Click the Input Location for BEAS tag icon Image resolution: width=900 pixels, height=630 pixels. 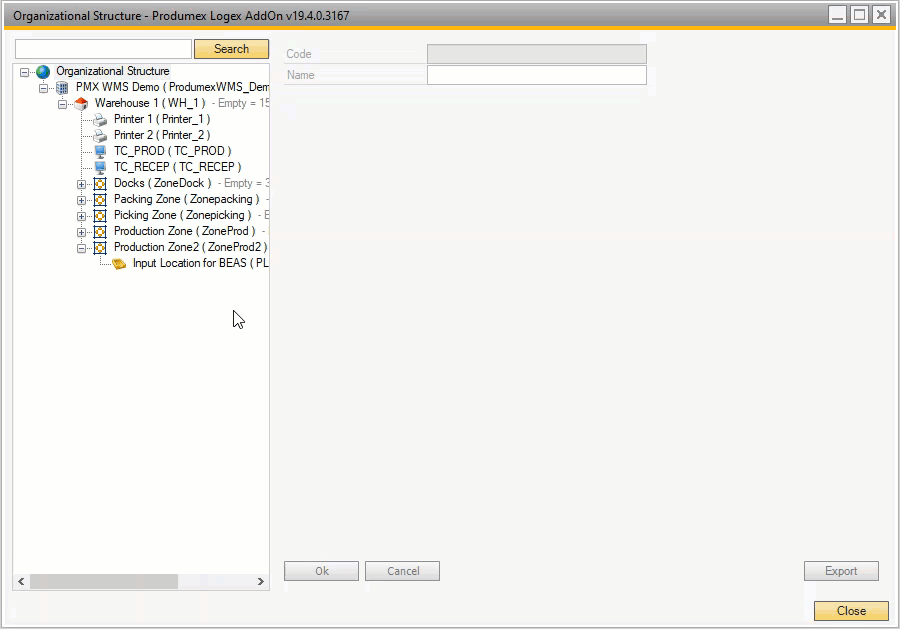tap(119, 264)
